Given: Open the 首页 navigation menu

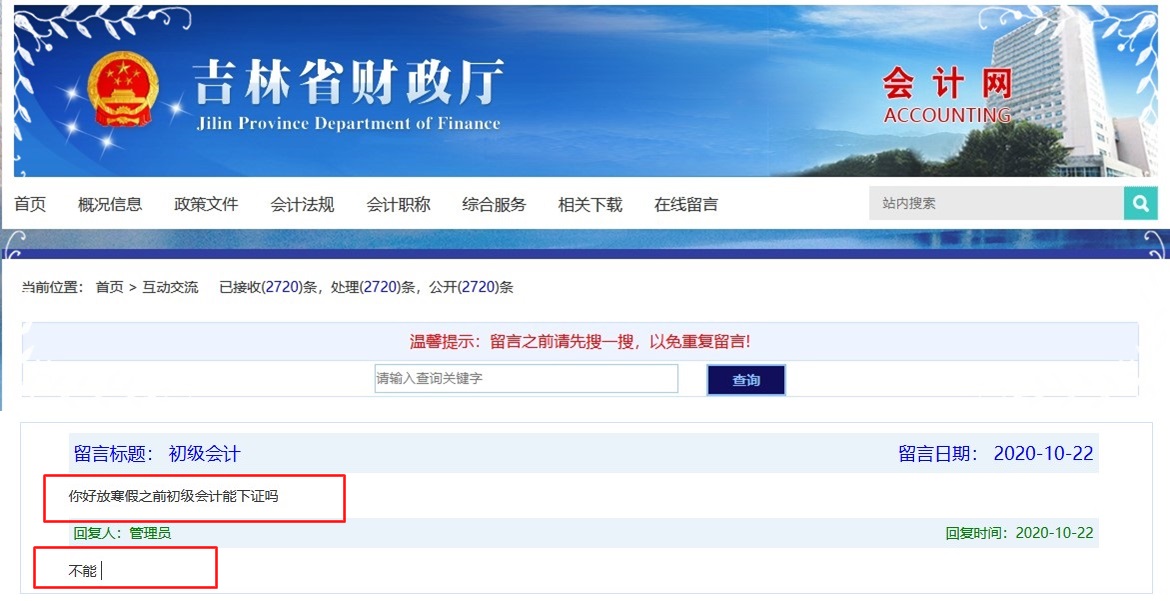Looking at the screenshot, I should (x=30, y=203).
